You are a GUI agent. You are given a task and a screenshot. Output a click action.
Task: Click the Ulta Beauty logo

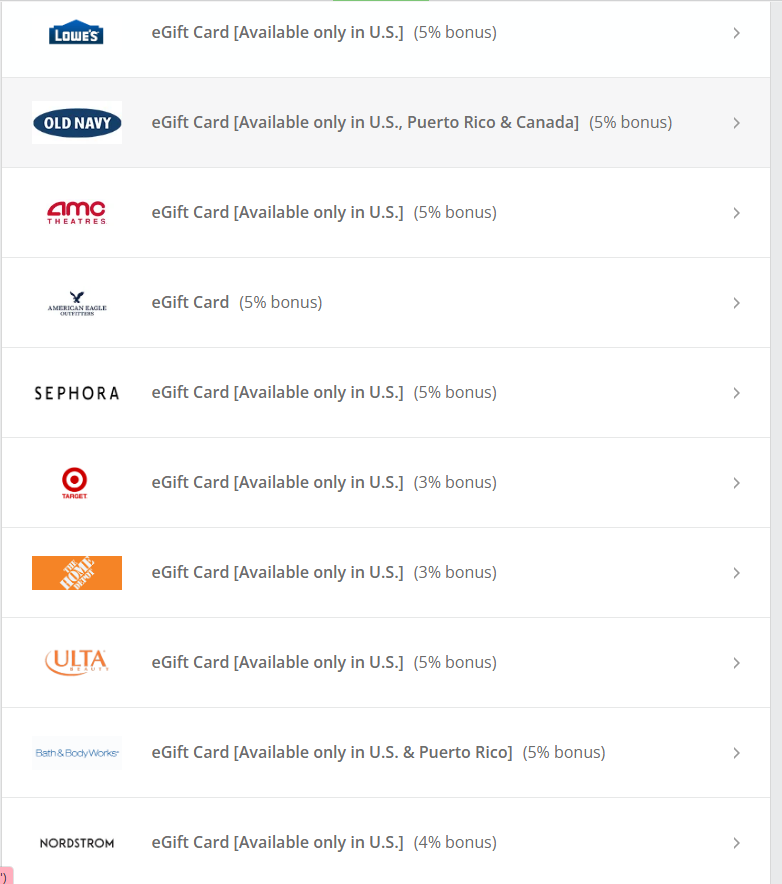76,662
